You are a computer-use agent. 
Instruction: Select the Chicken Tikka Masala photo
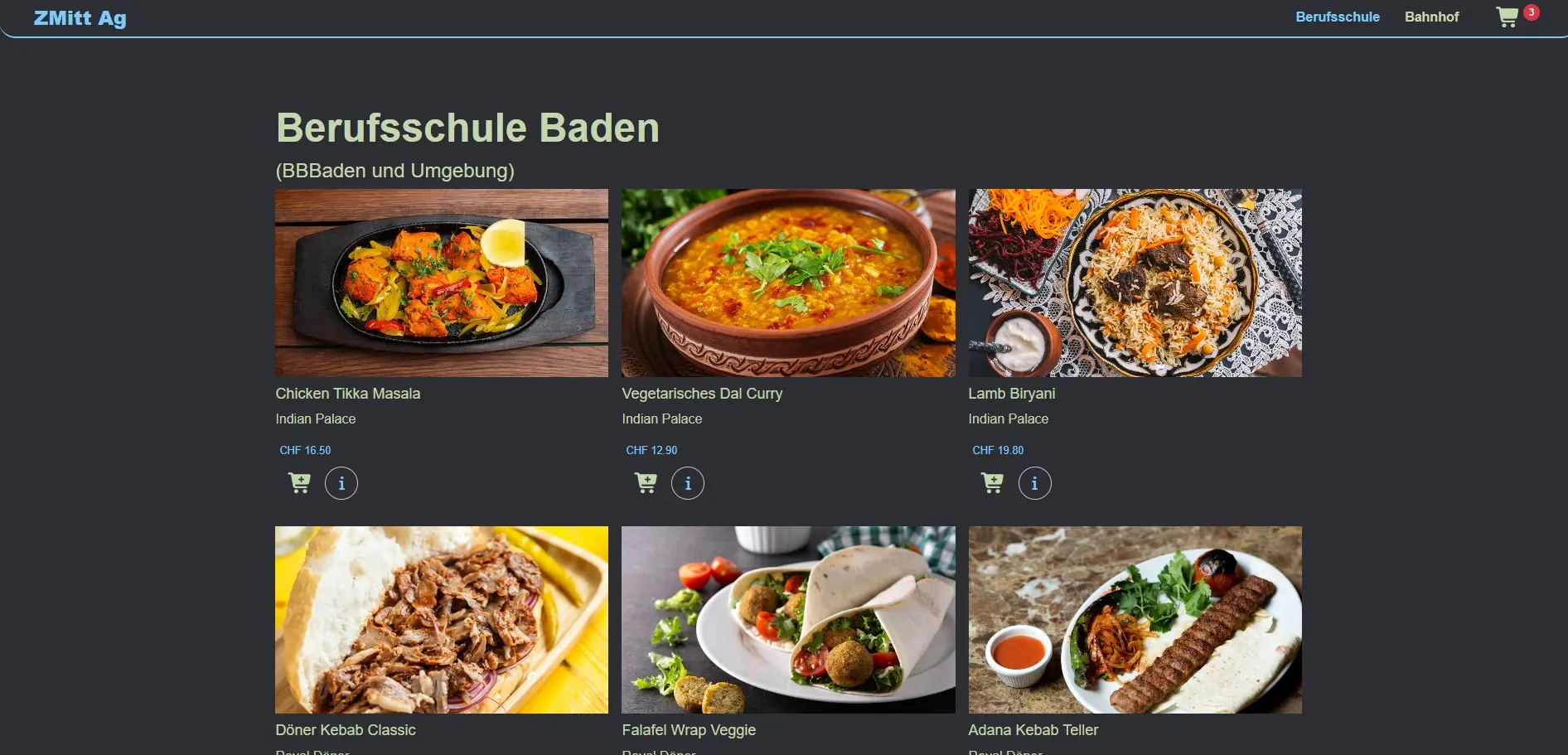point(442,283)
